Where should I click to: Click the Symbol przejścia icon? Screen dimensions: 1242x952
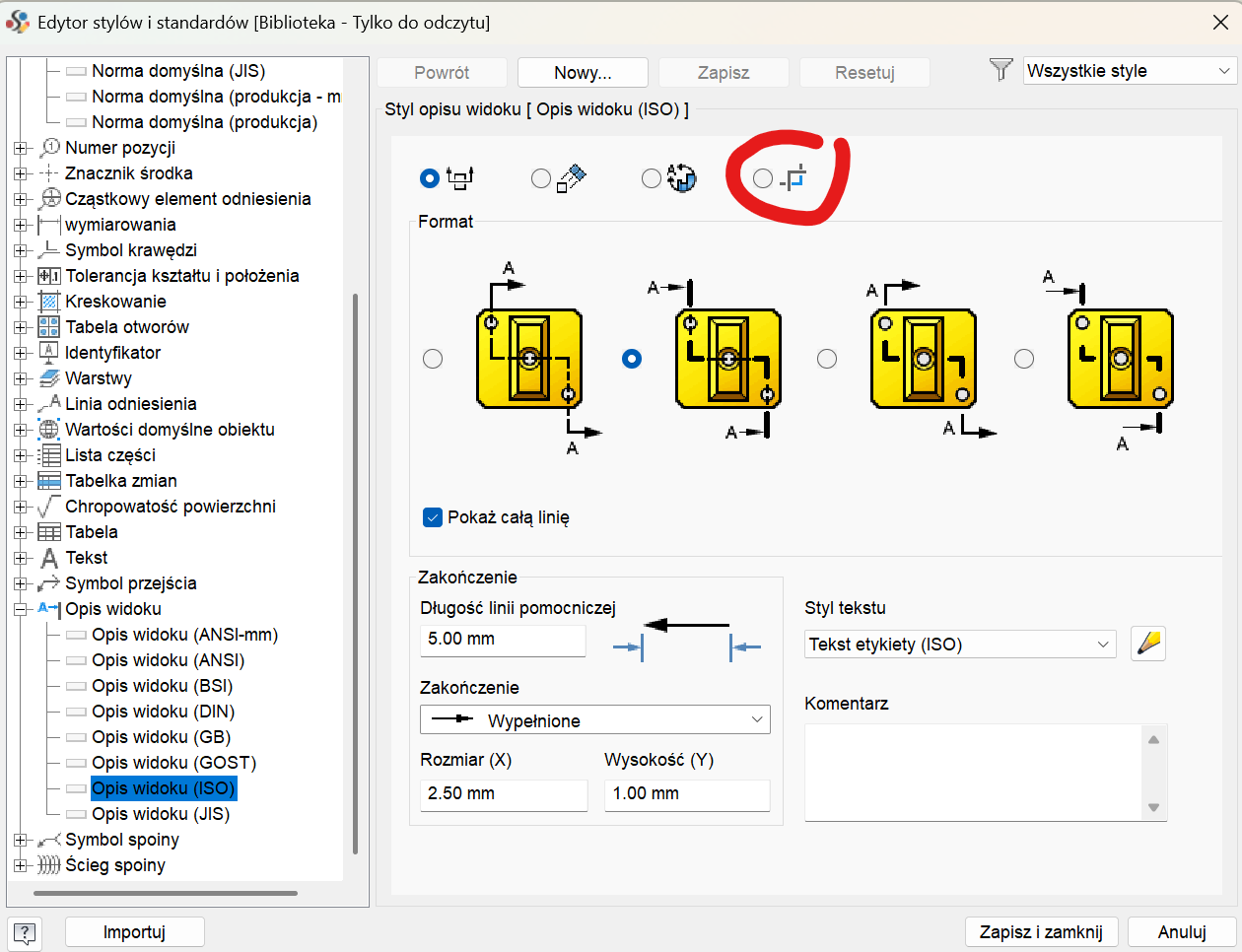[49, 583]
